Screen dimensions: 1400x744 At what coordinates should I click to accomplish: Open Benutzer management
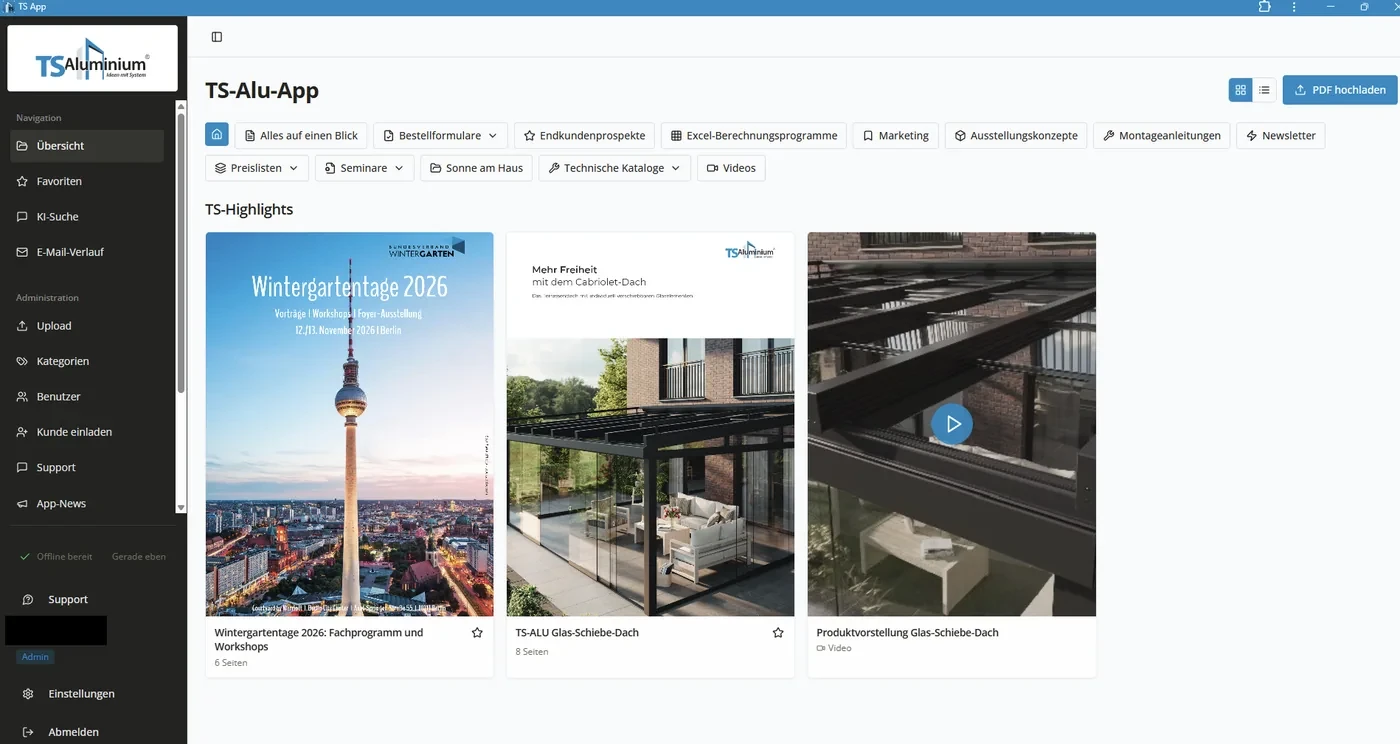coord(87,397)
